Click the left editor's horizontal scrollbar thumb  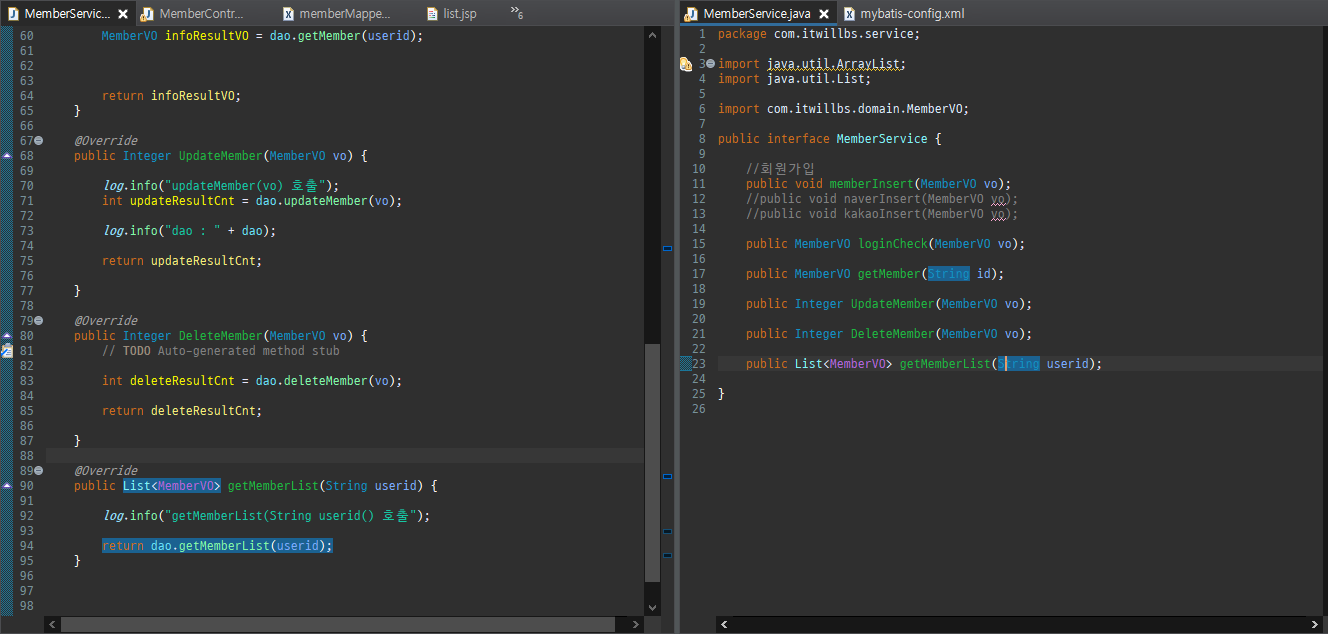point(338,624)
